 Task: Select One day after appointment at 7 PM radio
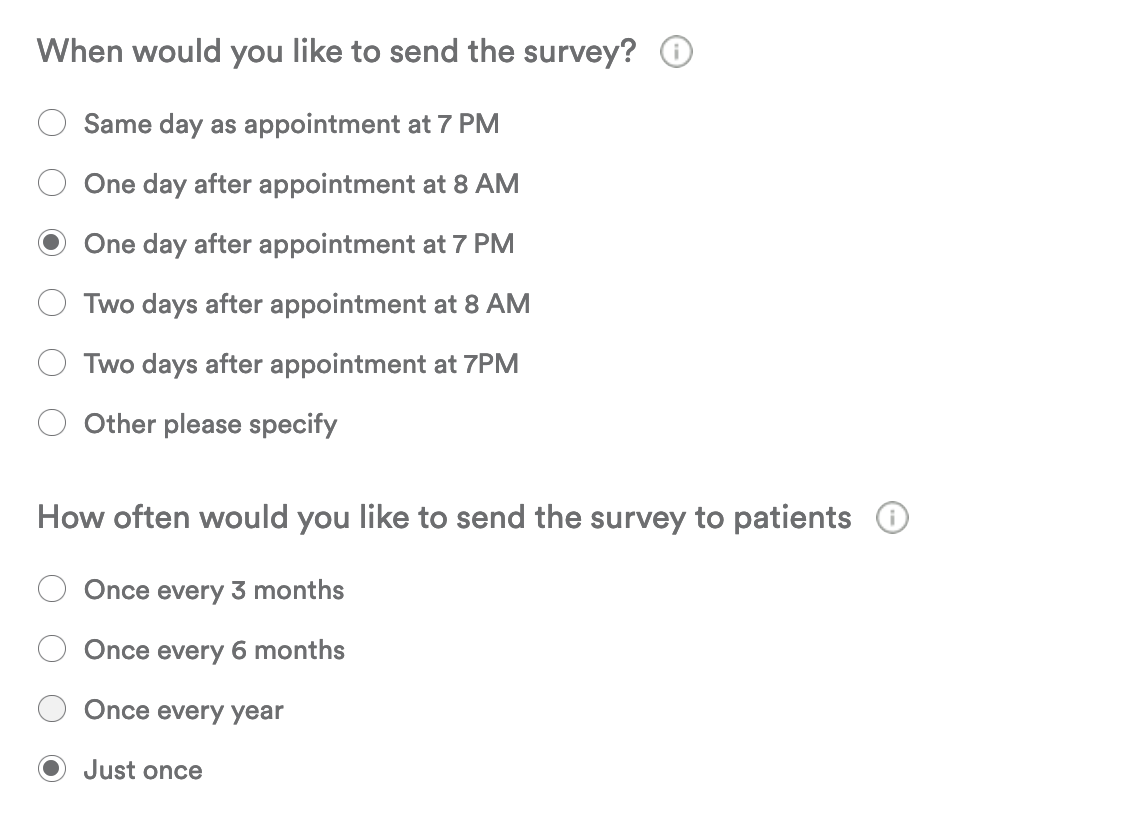tap(52, 244)
